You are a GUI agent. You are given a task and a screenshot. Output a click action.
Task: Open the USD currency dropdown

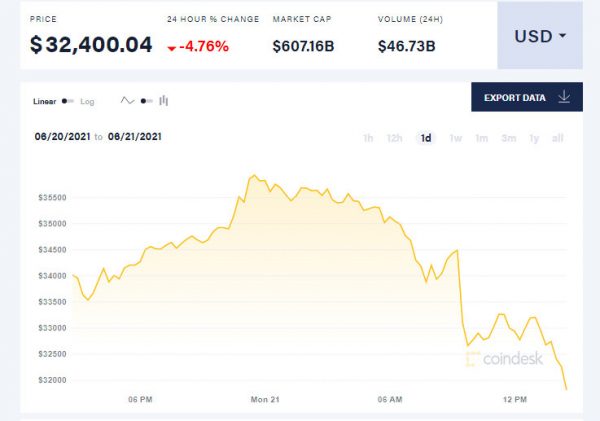(x=540, y=35)
